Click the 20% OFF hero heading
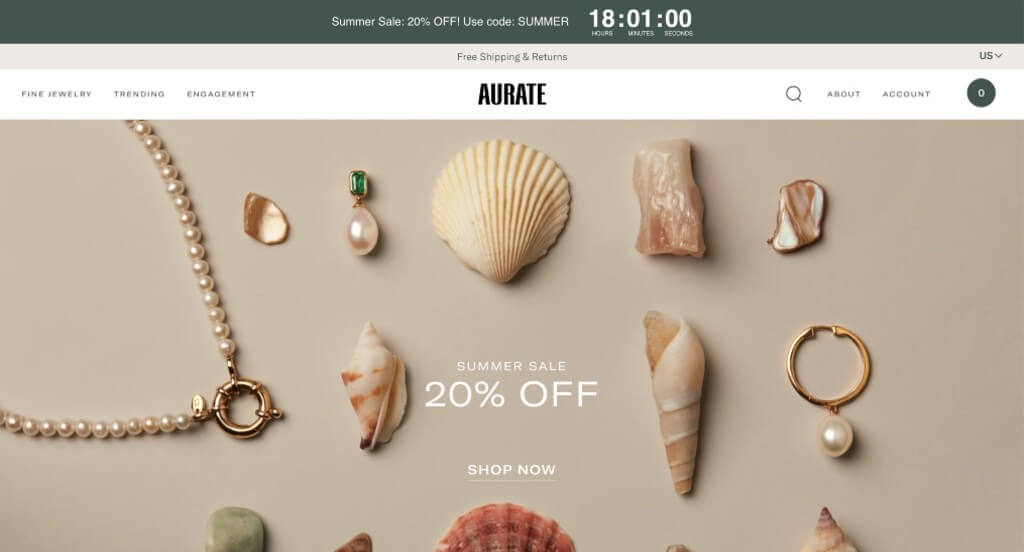 pos(511,394)
